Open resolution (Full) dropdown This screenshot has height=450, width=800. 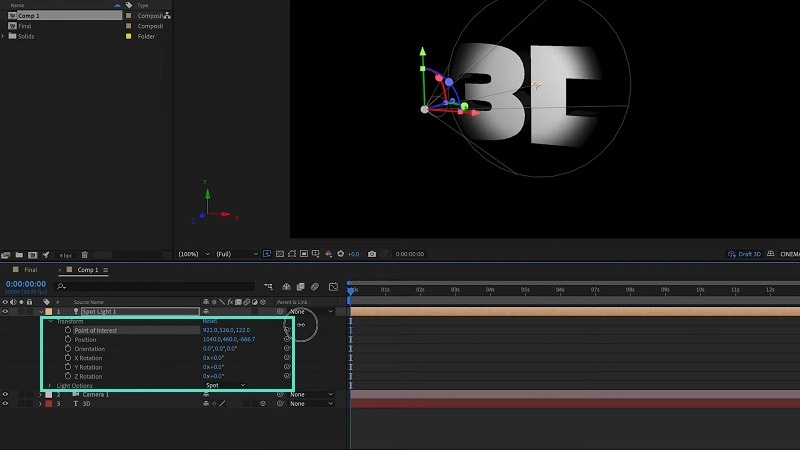click(237, 254)
